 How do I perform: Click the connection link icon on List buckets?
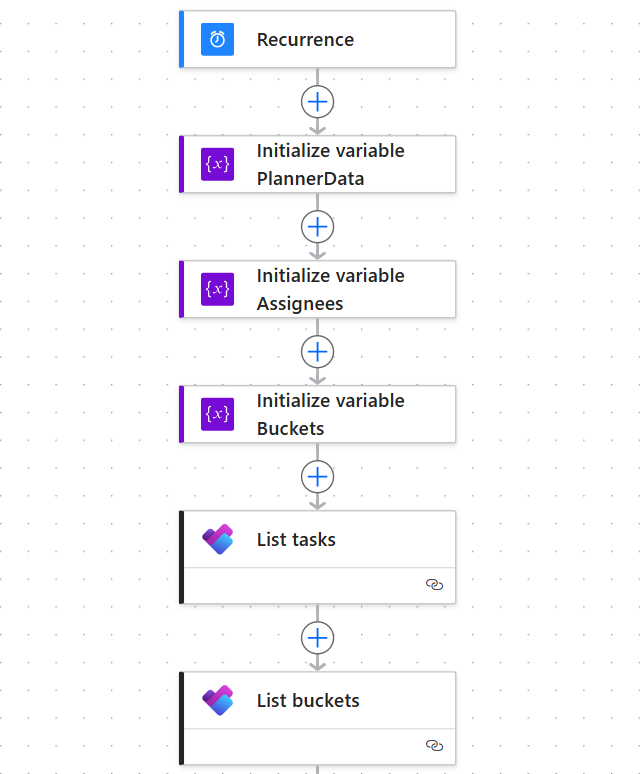tap(434, 746)
